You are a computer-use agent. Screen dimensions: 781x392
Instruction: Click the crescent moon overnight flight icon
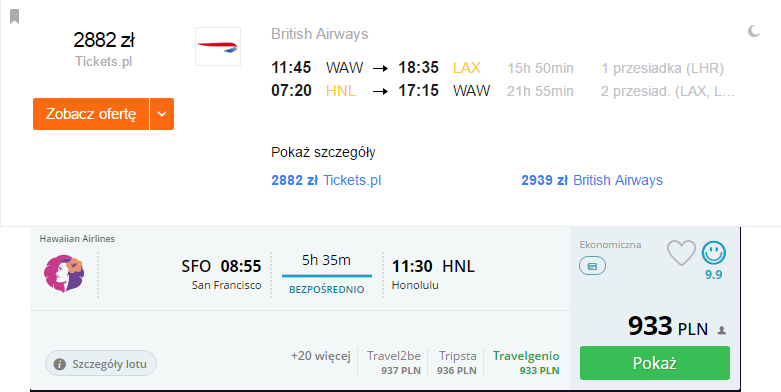tap(754, 31)
